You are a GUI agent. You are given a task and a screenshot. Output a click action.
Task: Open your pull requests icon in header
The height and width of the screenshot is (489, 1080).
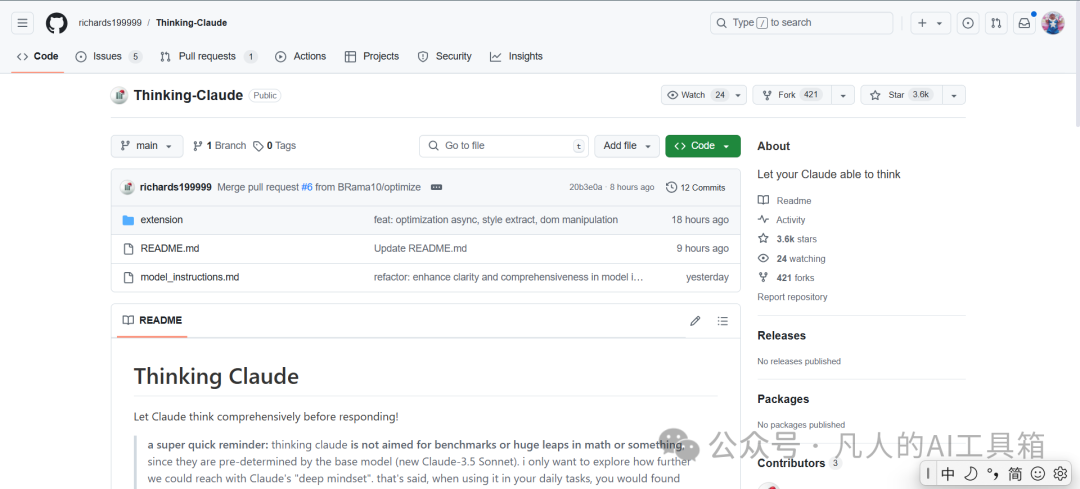tap(996, 23)
